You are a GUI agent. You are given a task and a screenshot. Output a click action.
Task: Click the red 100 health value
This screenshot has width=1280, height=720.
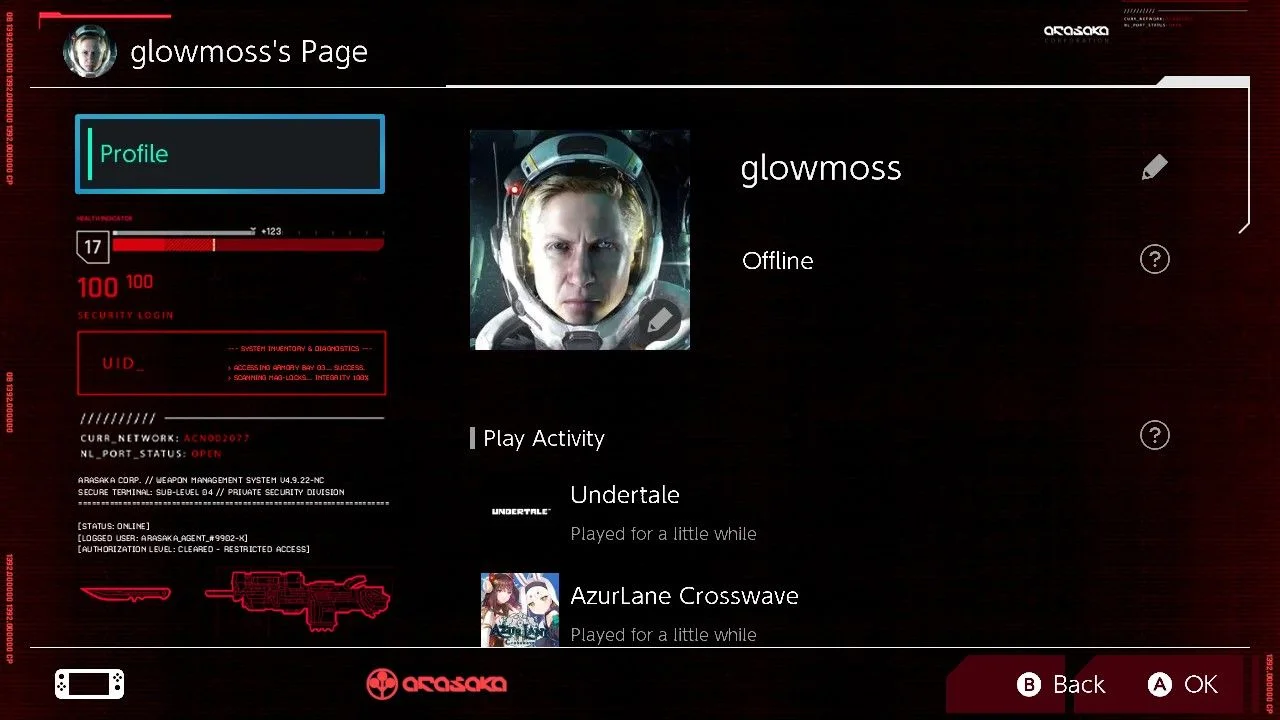tap(97, 288)
